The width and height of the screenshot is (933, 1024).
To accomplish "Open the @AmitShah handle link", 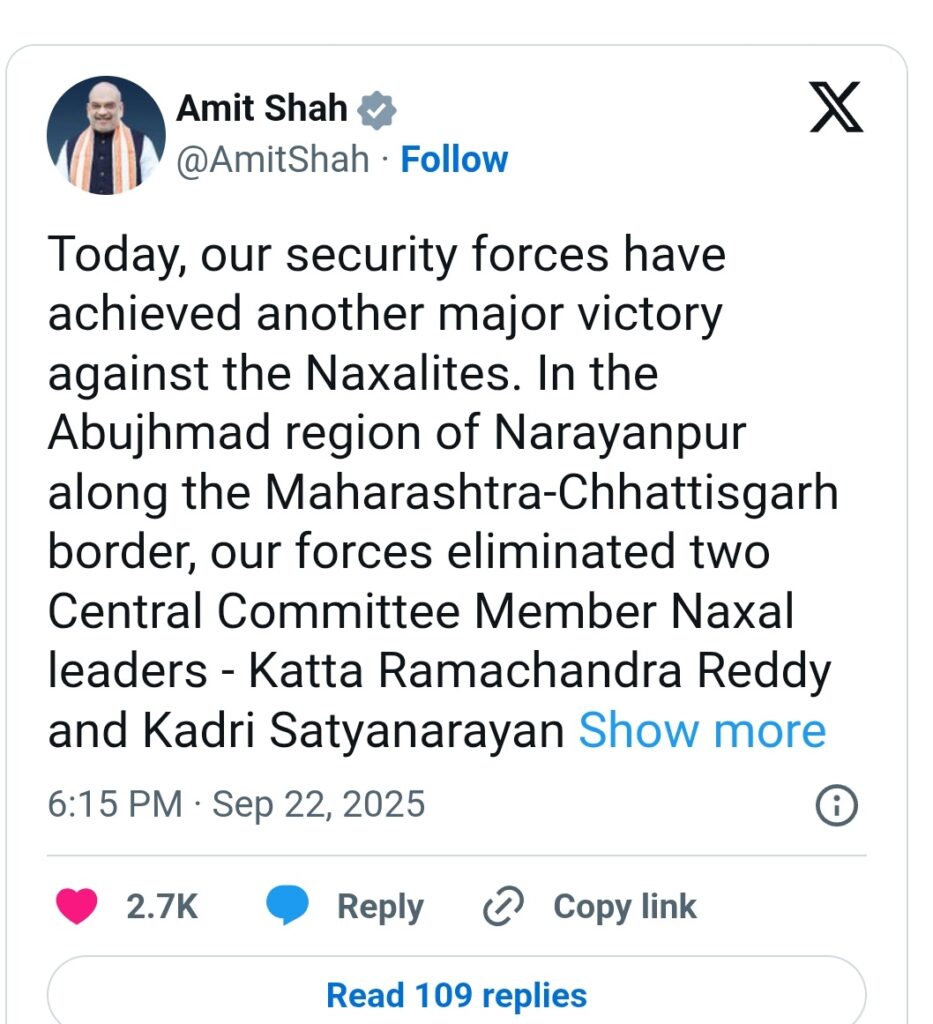I will (x=273, y=159).
